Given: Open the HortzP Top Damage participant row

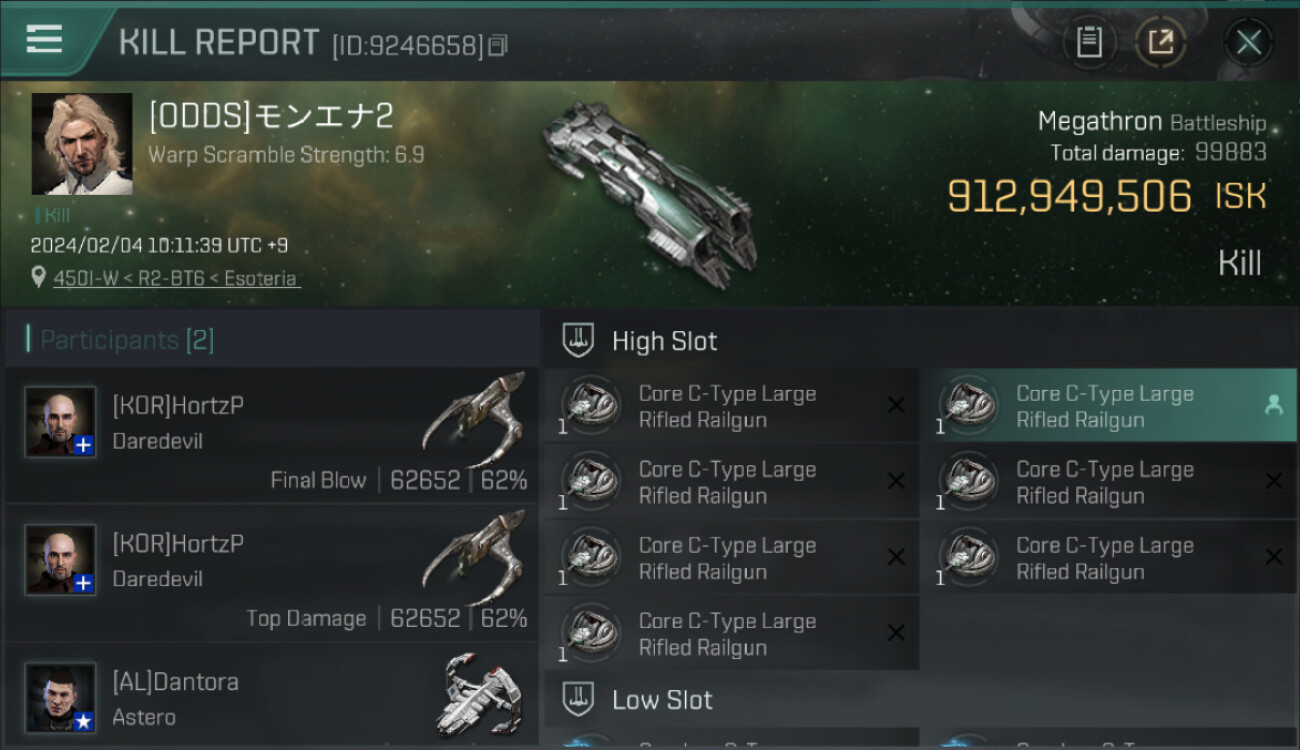Looking at the screenshot, I should tap(271, 574).
